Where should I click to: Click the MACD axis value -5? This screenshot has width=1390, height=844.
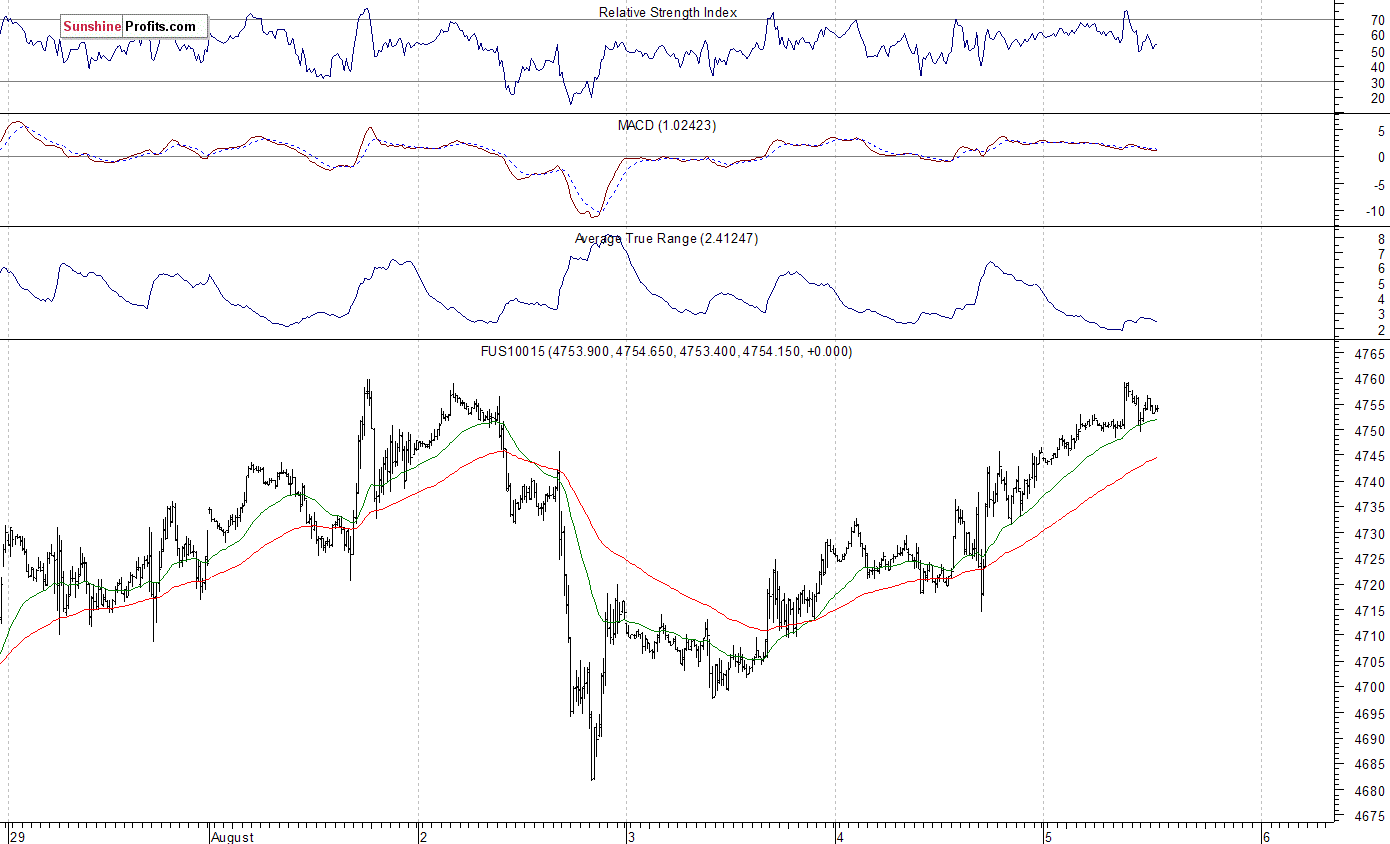[1378, 184]
